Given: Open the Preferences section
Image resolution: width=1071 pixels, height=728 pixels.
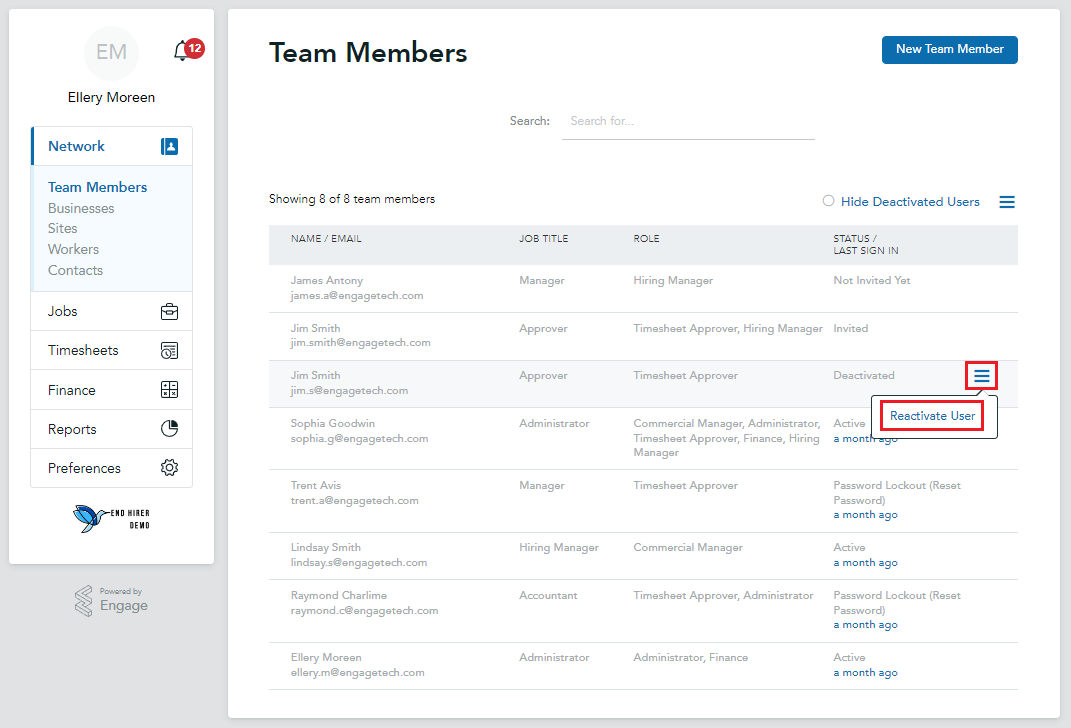Looking at the screenshot, I should point(112,468).
